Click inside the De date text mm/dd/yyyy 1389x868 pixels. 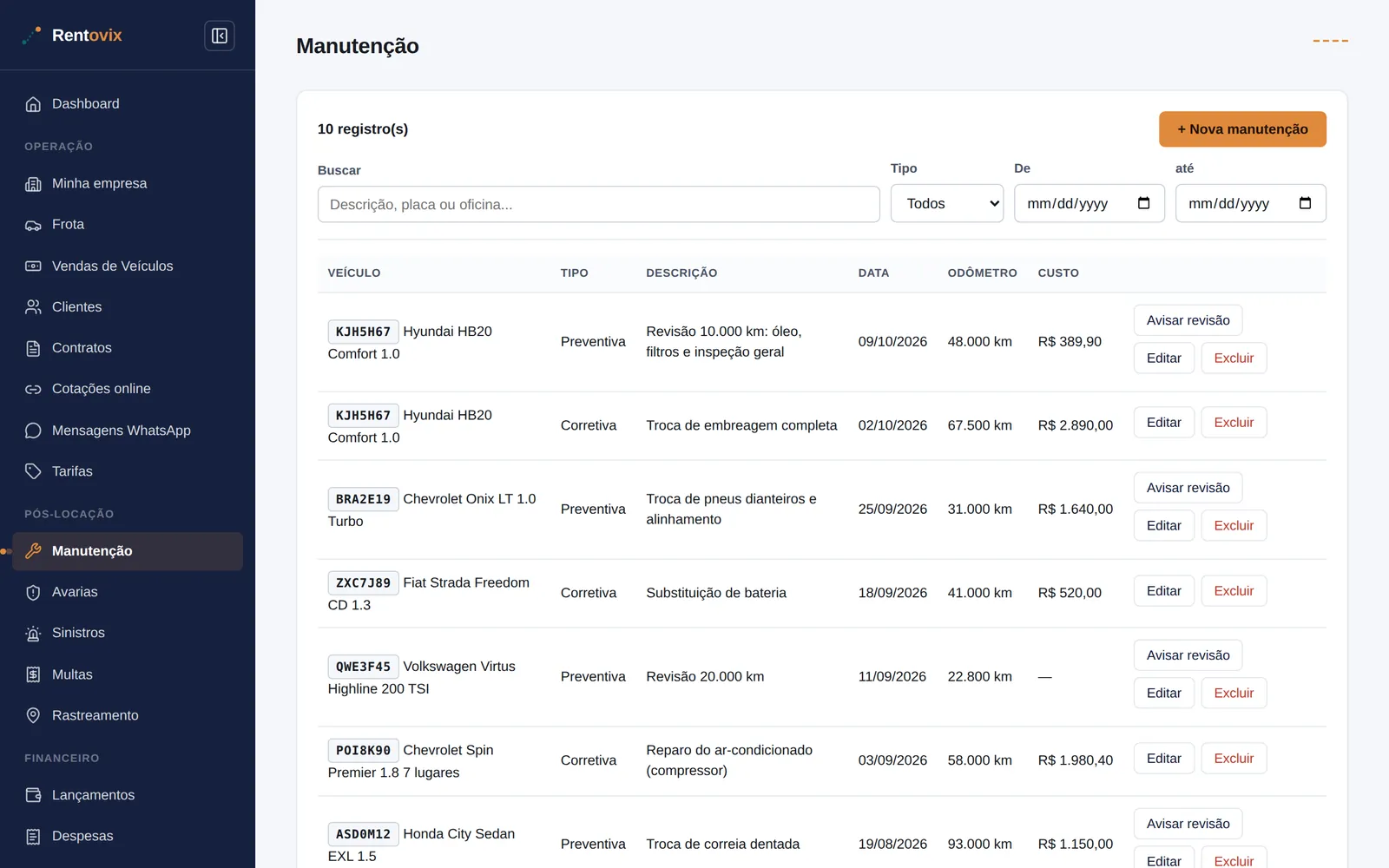pos(1067,204)
